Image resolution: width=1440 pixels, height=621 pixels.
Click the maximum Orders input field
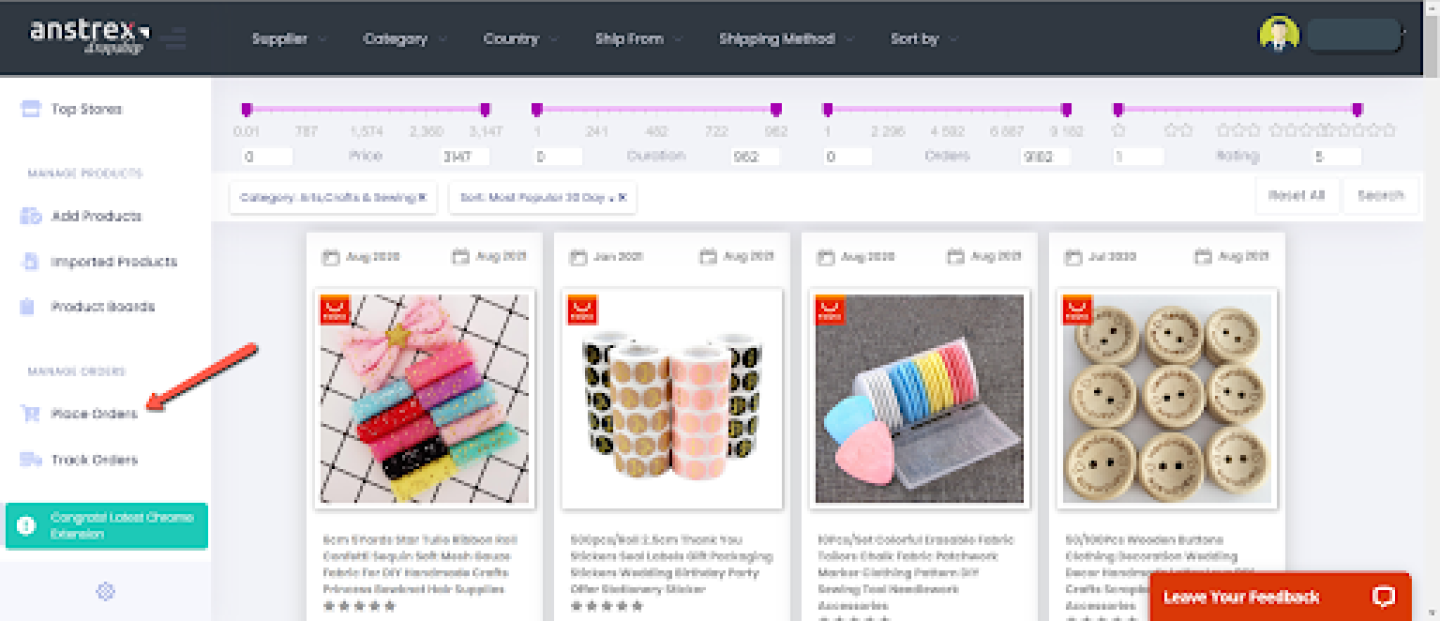[x=1046, y=157]
